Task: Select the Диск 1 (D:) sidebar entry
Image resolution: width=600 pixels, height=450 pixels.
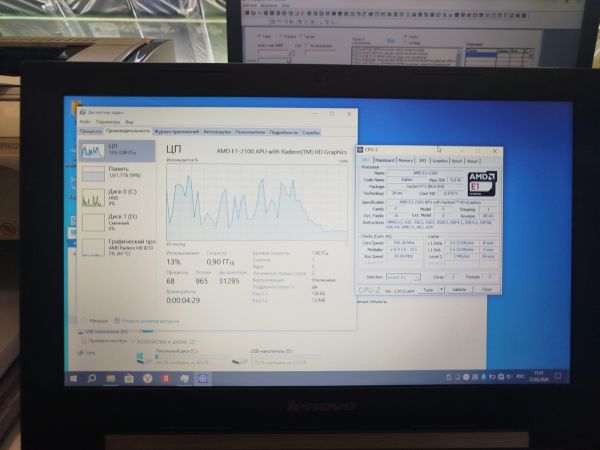Action: (117, 222)
